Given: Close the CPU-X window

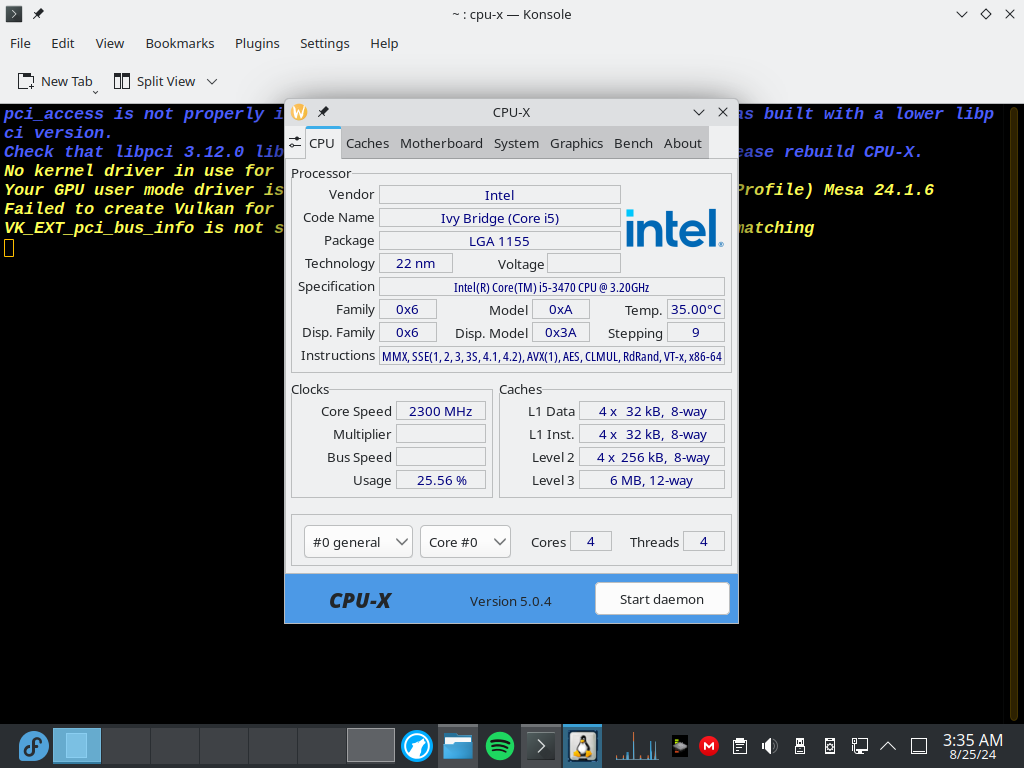Looking at the screenshot, I should click(723, 112).
